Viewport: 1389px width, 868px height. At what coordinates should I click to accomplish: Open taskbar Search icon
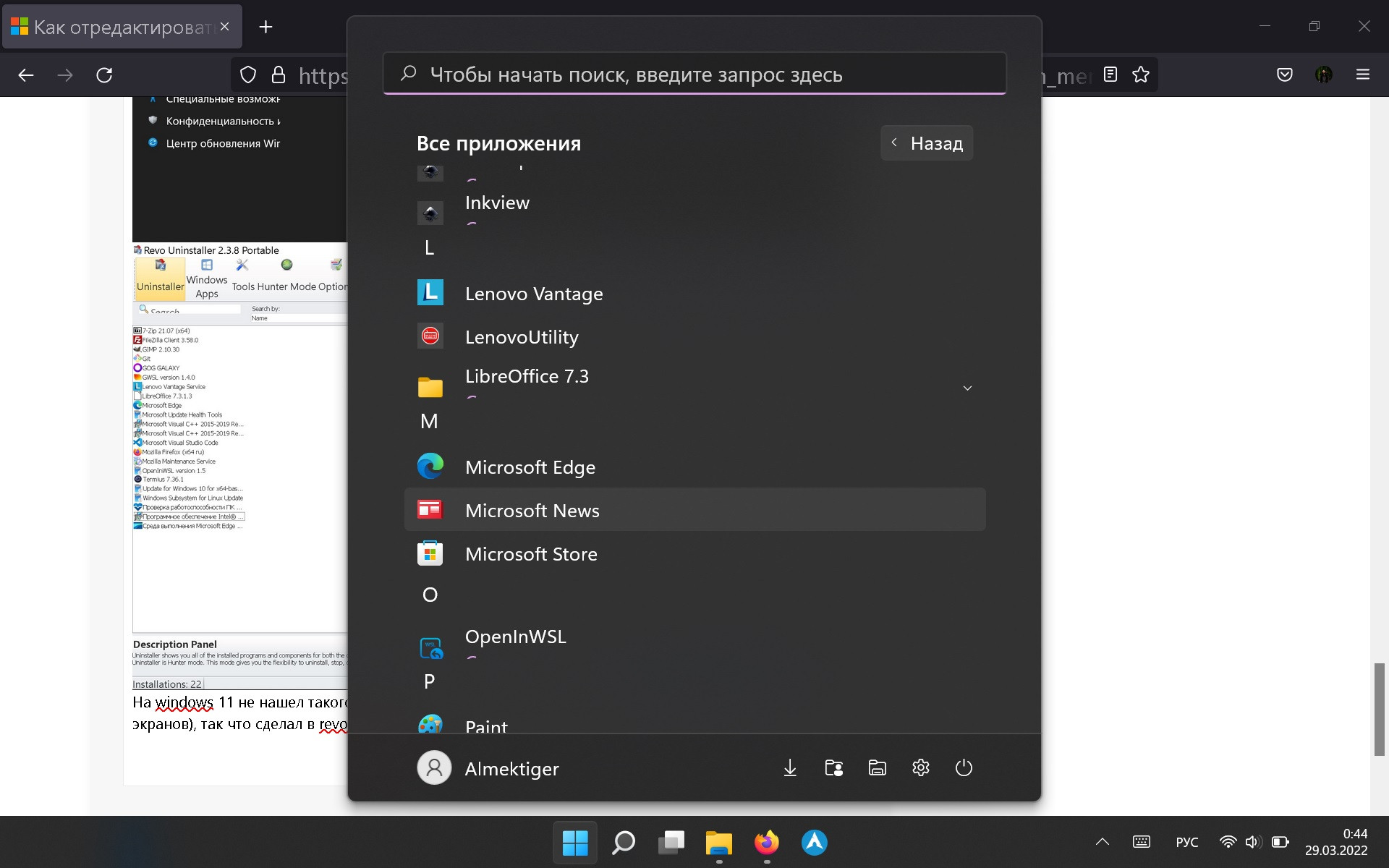point(623,843)
